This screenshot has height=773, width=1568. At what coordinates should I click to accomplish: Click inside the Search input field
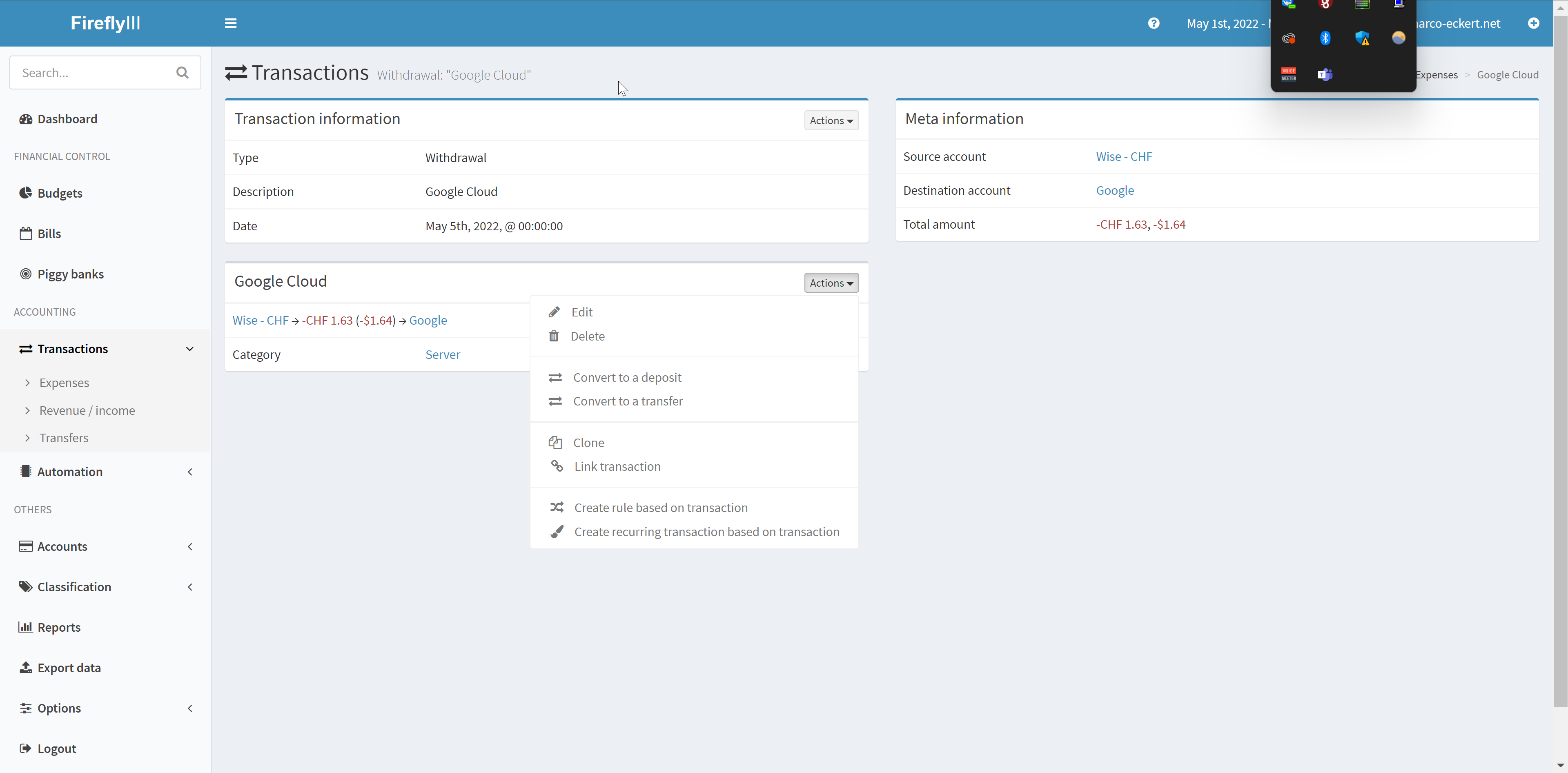tap(91, 72)
